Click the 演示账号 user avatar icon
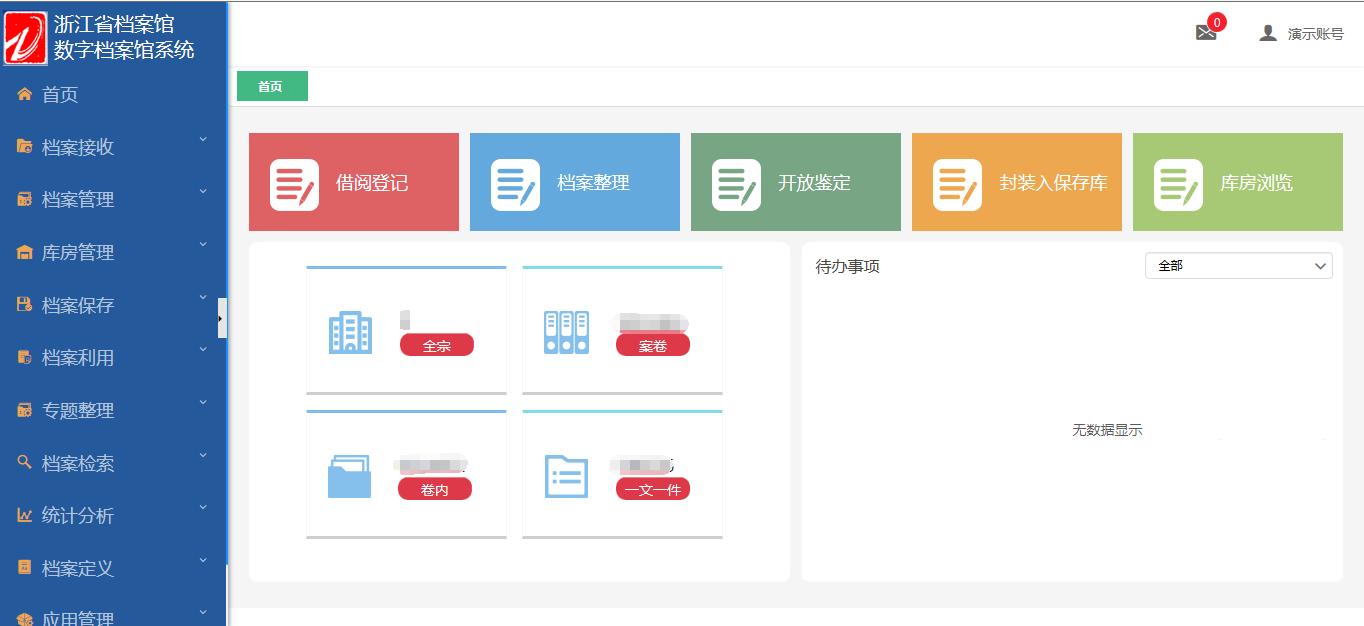Viewport: 1364px width, 626px height. coord(1268,33)
